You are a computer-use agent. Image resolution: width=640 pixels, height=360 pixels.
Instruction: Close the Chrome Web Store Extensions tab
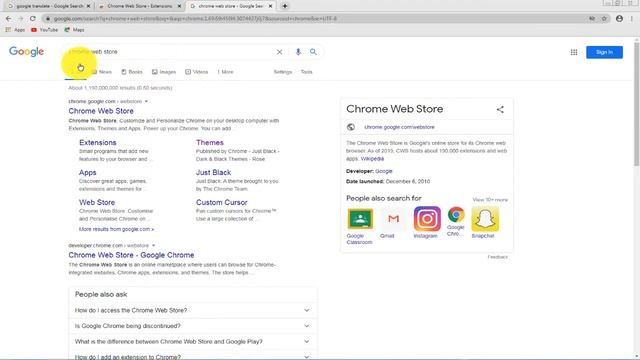179,6
